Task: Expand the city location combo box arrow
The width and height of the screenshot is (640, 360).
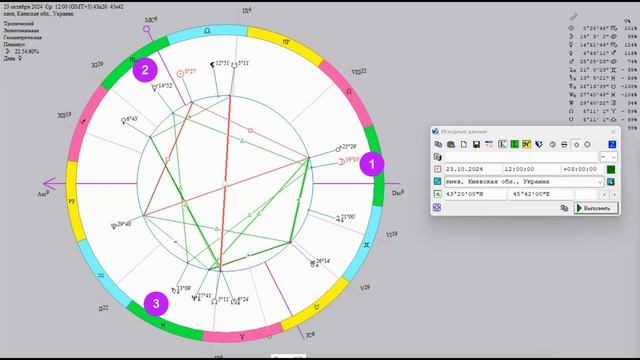Action: coord(600,182)
